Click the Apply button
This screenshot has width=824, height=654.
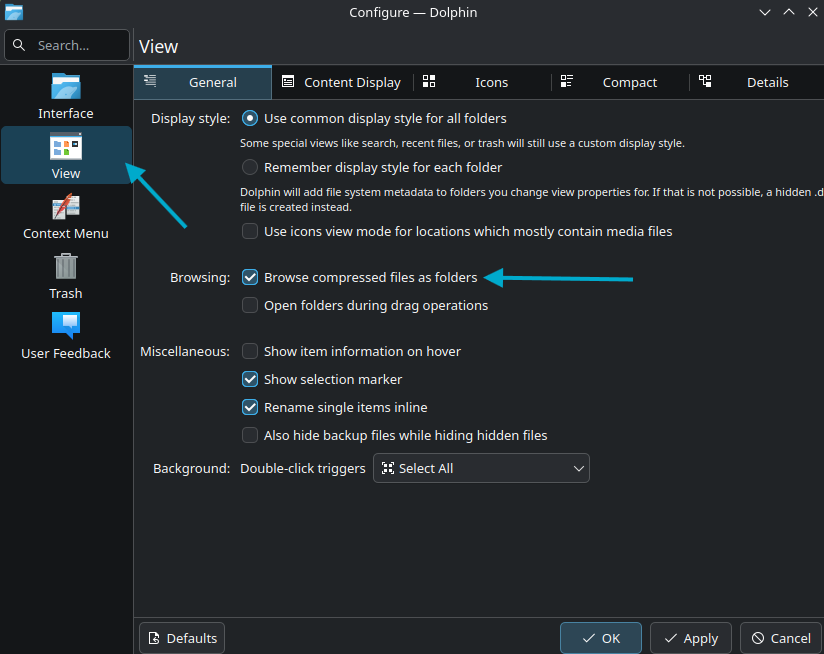tap(691, 638)
